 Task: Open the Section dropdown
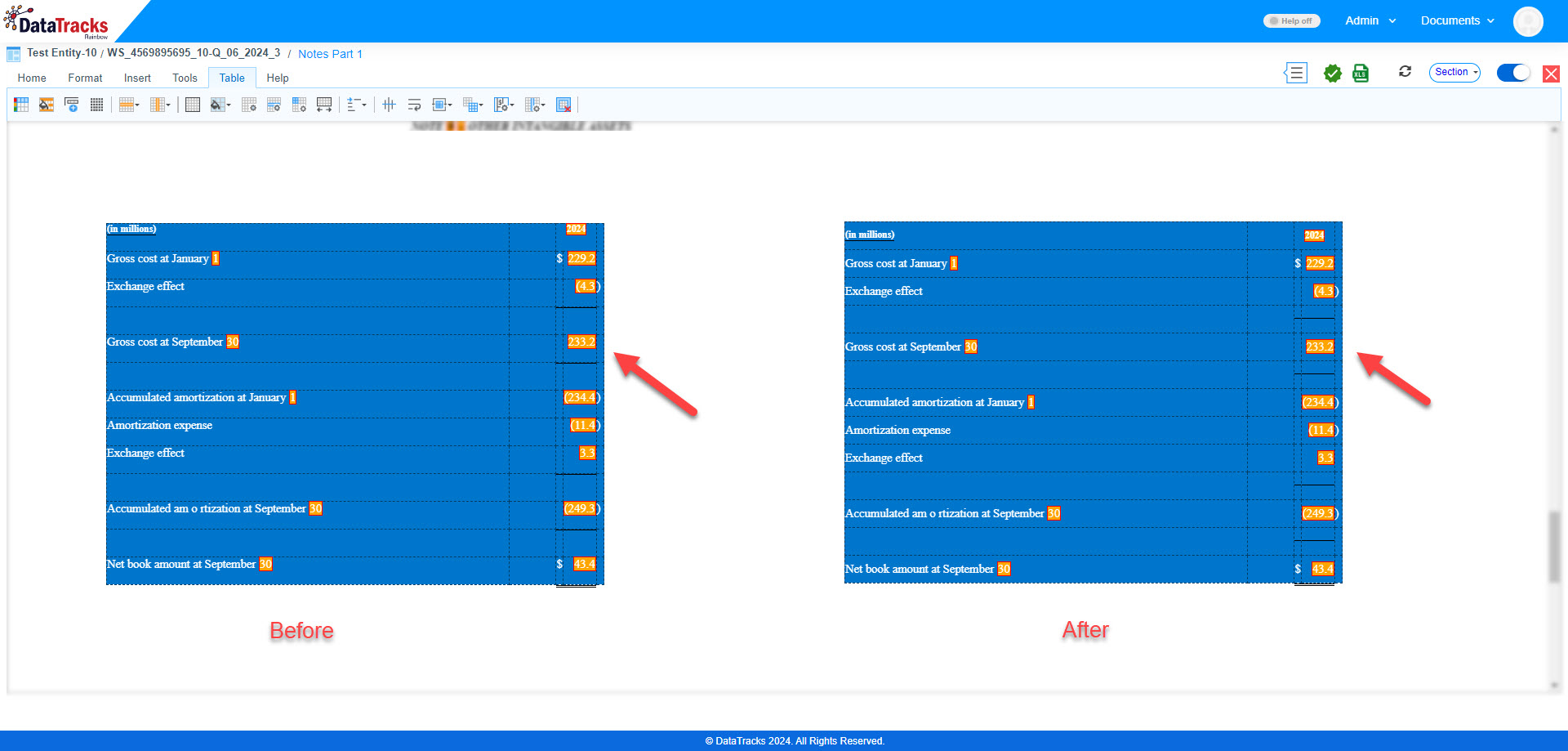[1455, 72]
